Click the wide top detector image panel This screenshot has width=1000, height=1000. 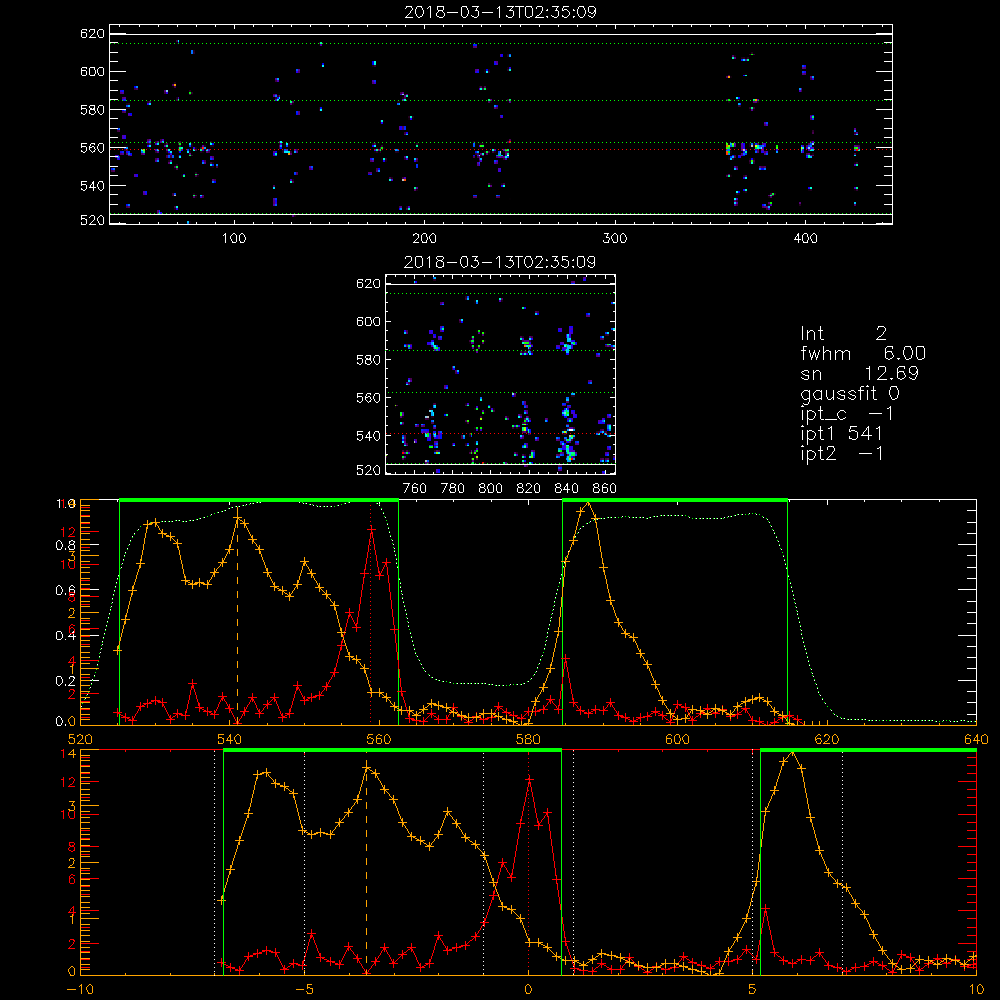[501, 124]
